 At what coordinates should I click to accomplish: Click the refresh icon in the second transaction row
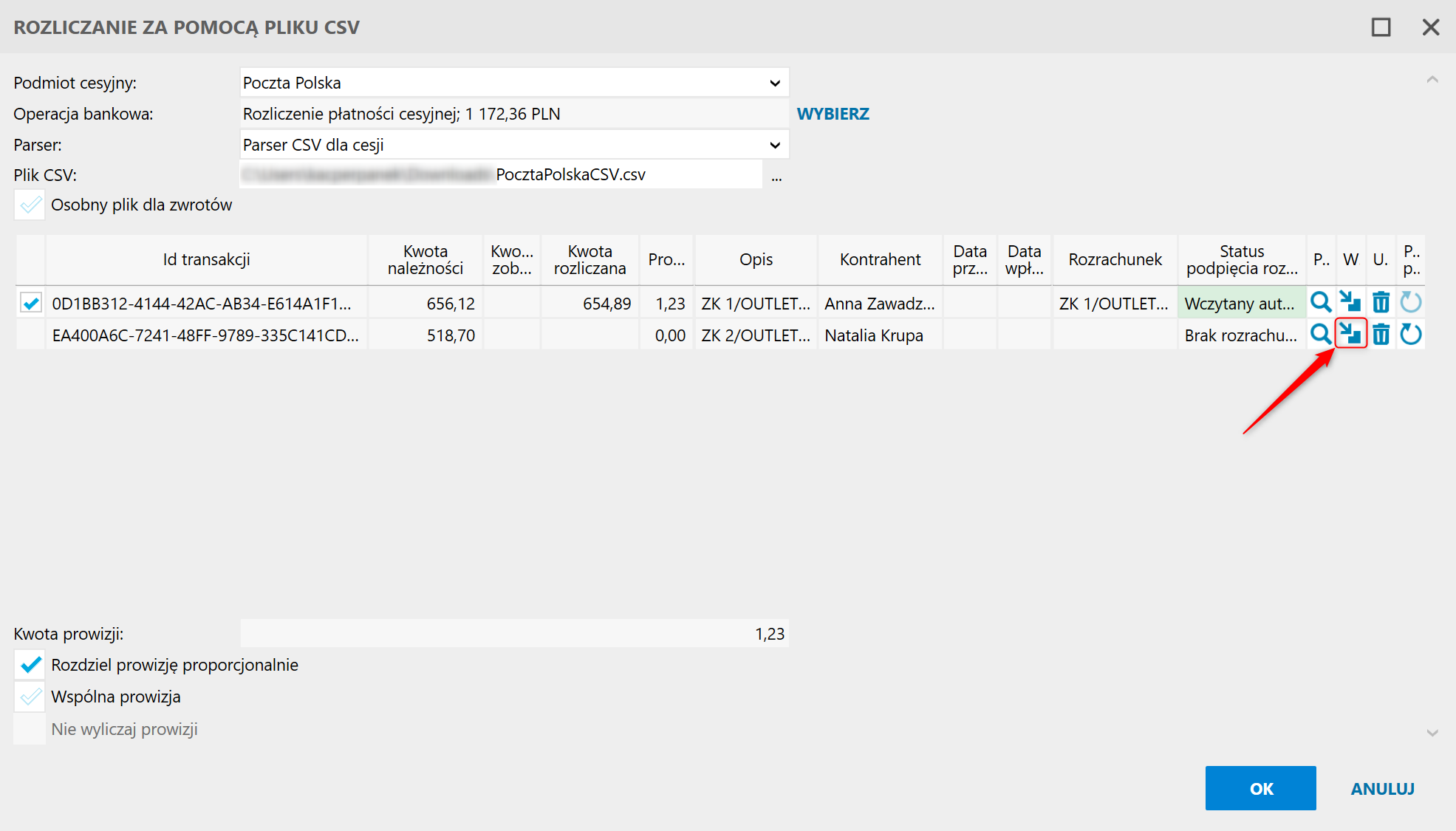(x=1410, y=335)
